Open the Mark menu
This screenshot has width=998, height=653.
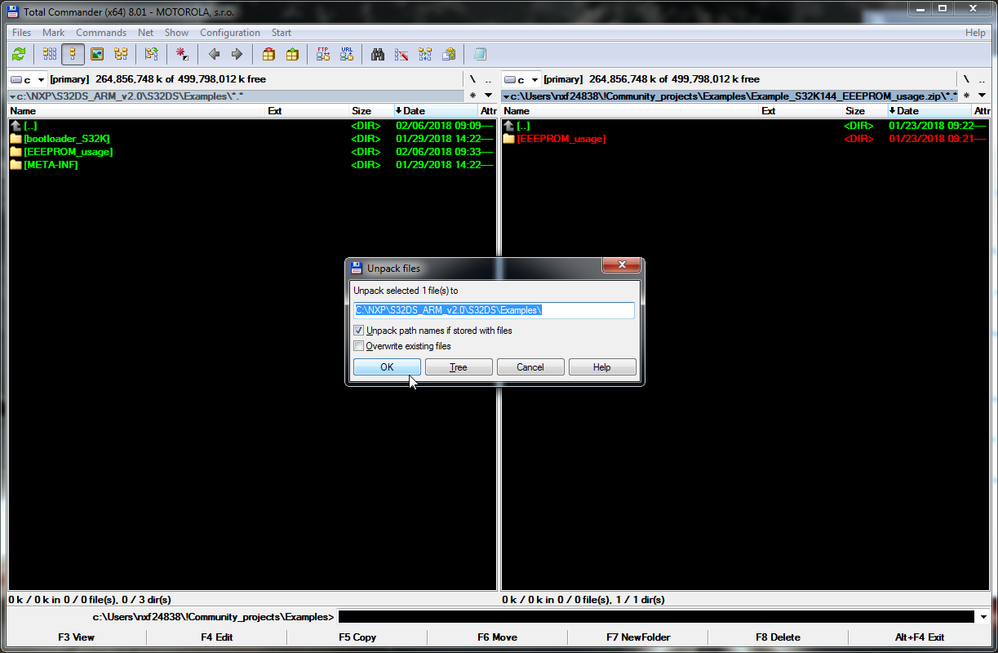click(53, 32)
